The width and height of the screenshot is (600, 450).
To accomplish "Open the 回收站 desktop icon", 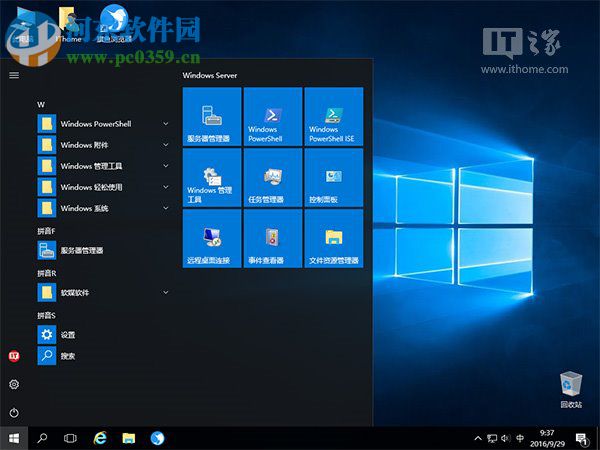I will tap(571, 390).
